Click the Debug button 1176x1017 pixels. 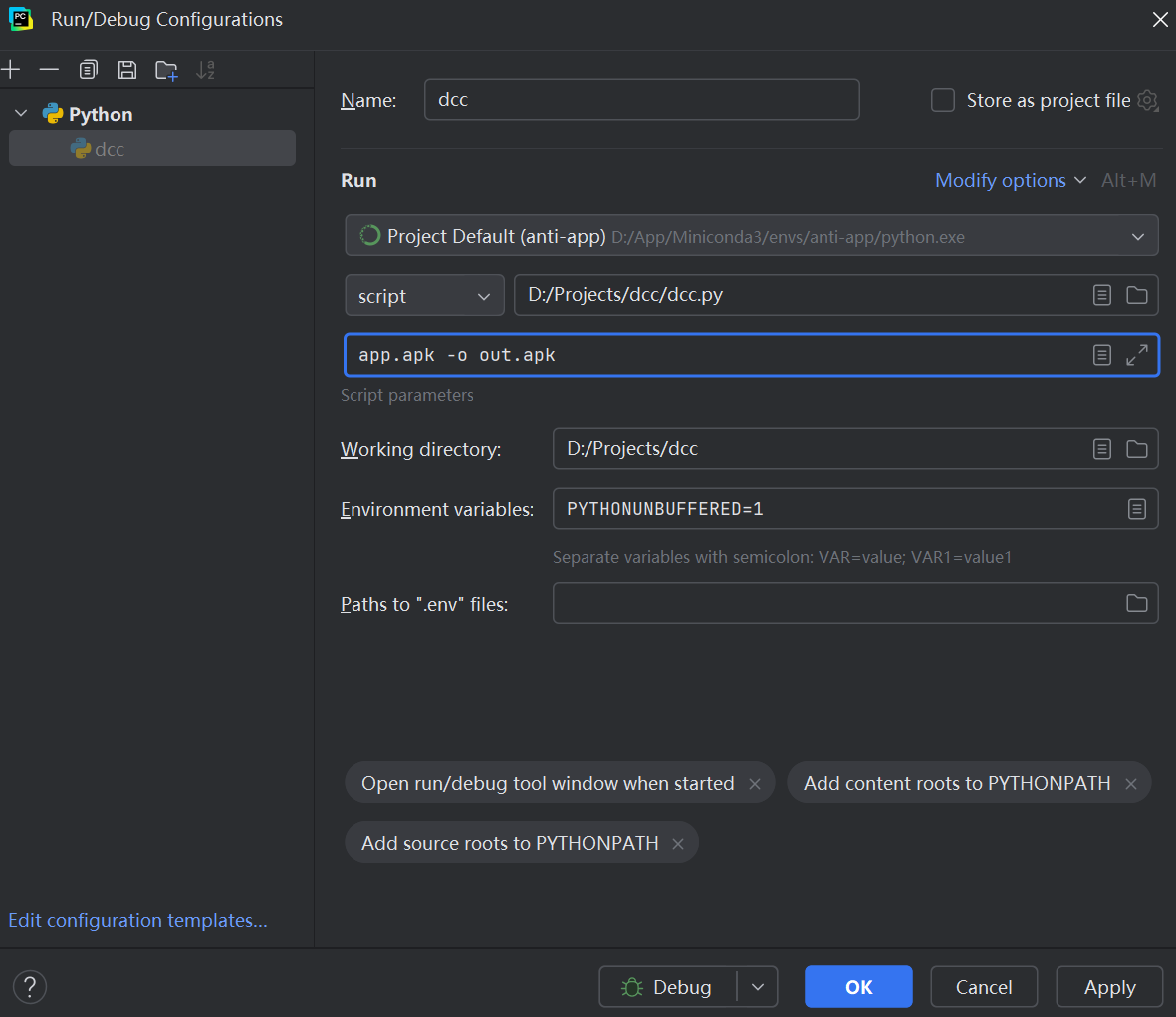[x=667, y=987]
